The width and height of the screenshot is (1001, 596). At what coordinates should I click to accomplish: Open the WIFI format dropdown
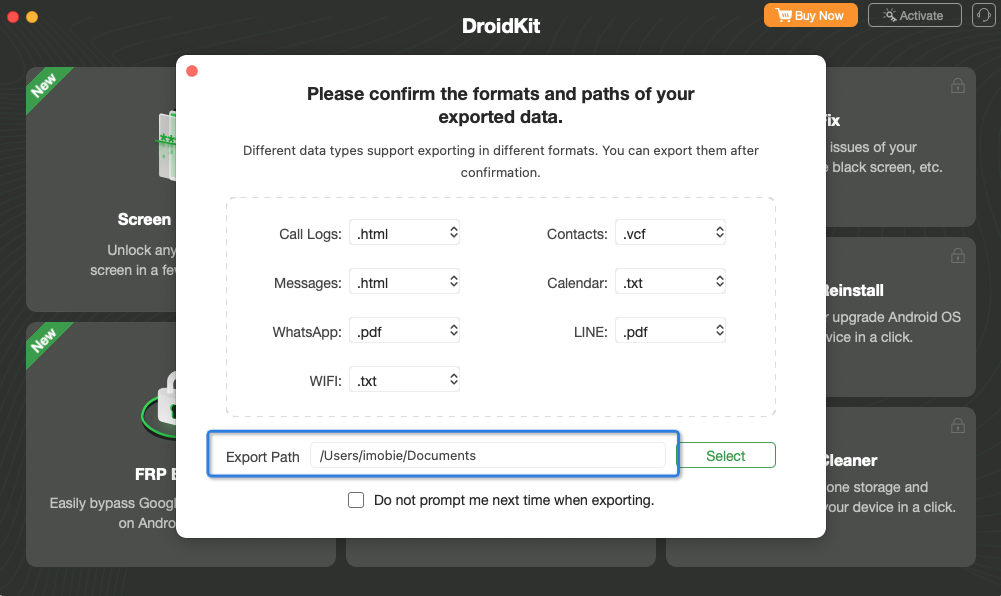(x=404, y=380)
